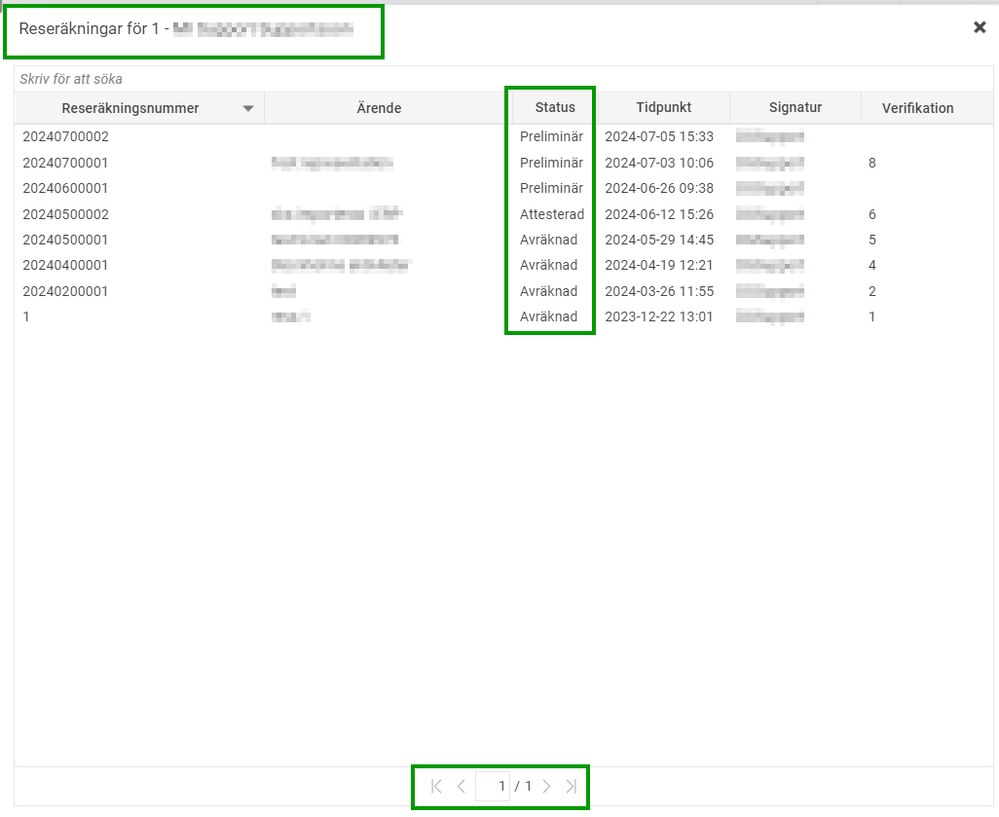The width and height of the screenshot is (999, 817).
Task: Sort by the Ärende column header
Action: pos(378,108)
